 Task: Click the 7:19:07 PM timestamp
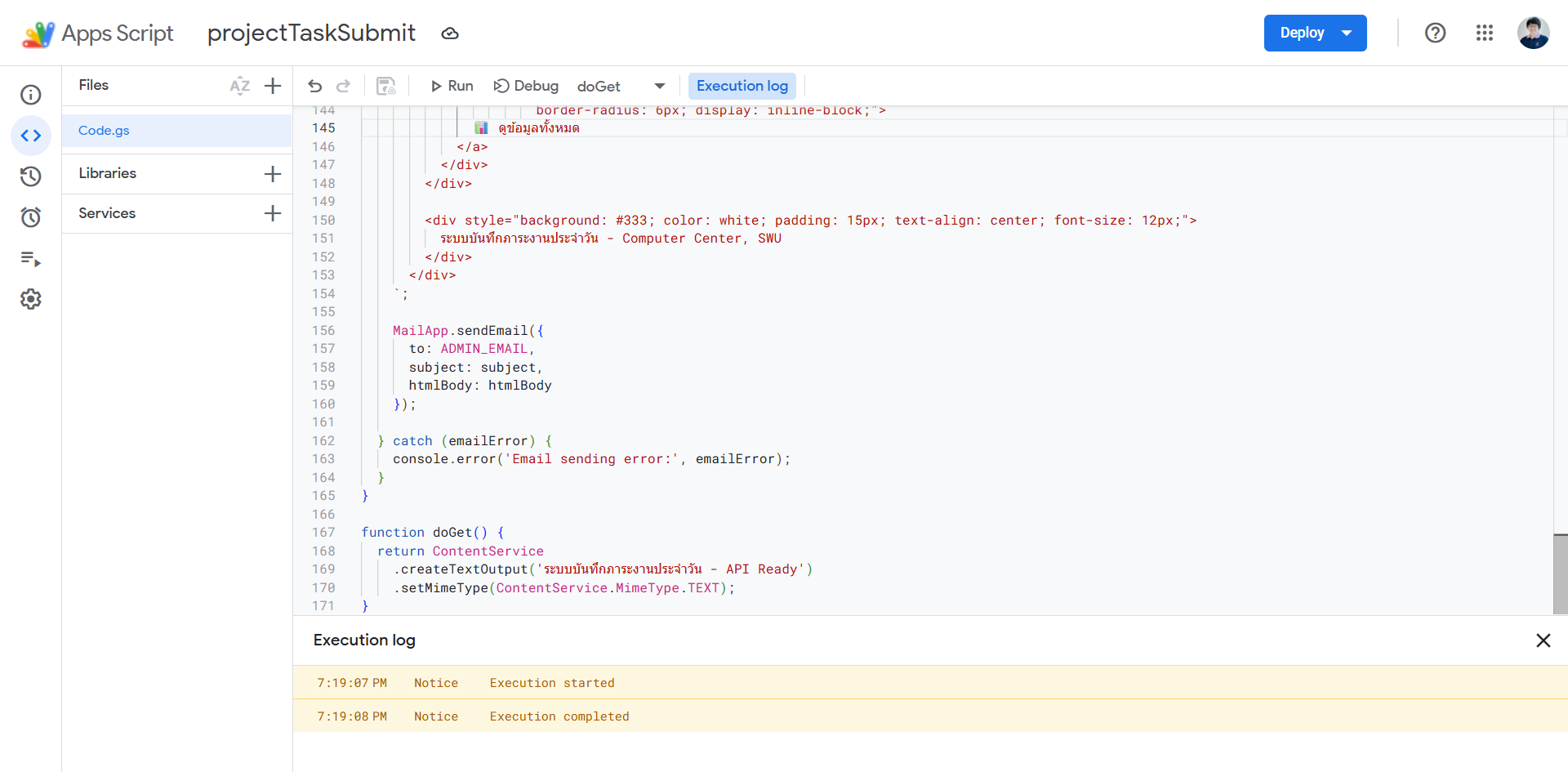[352, 683]
